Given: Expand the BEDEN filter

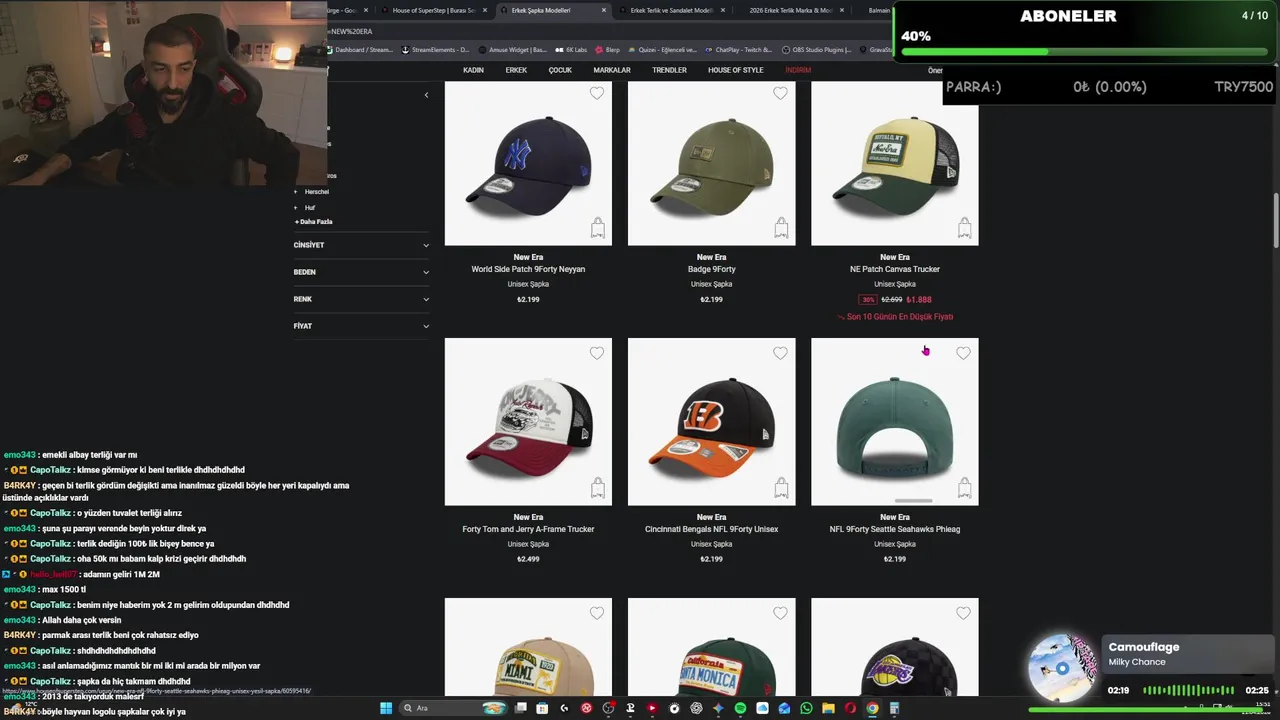Looking at the screenshot, I should (x=361, y=272).
